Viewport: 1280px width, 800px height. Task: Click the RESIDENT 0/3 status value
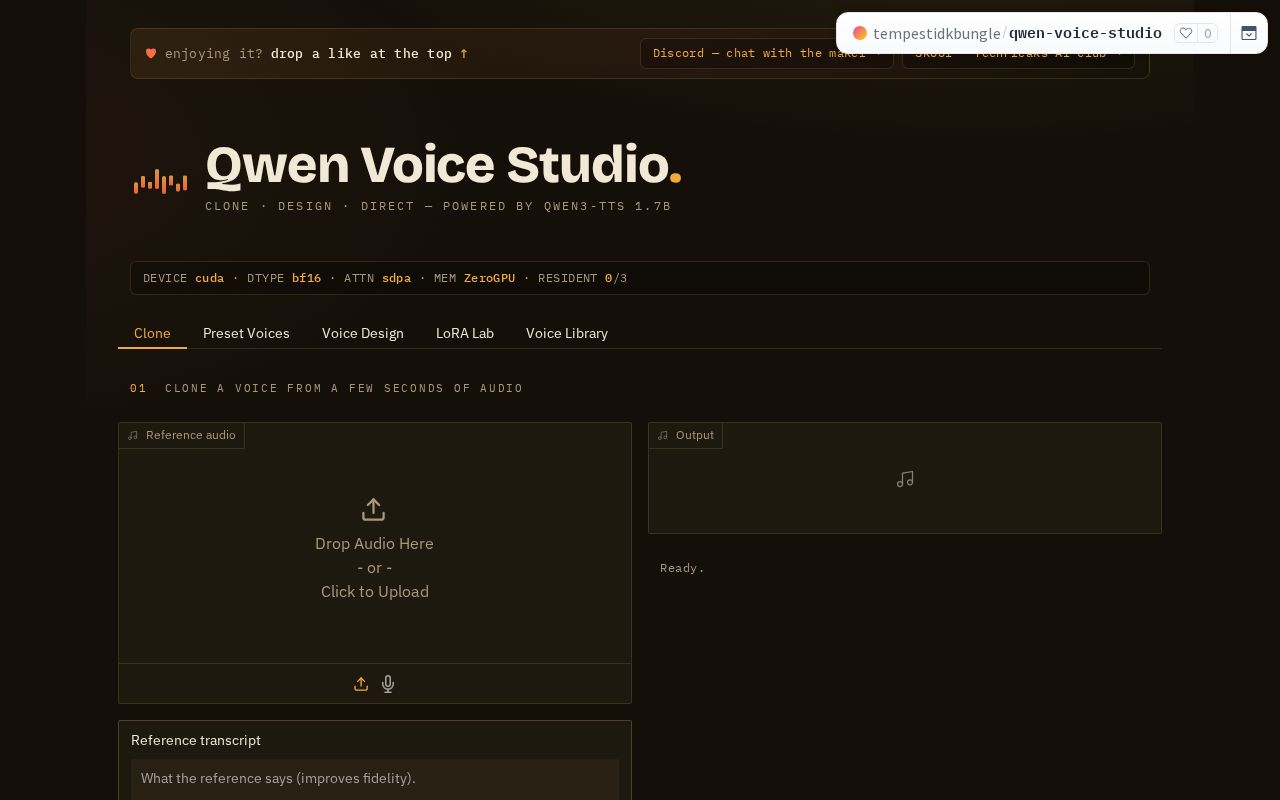point(616,278)
